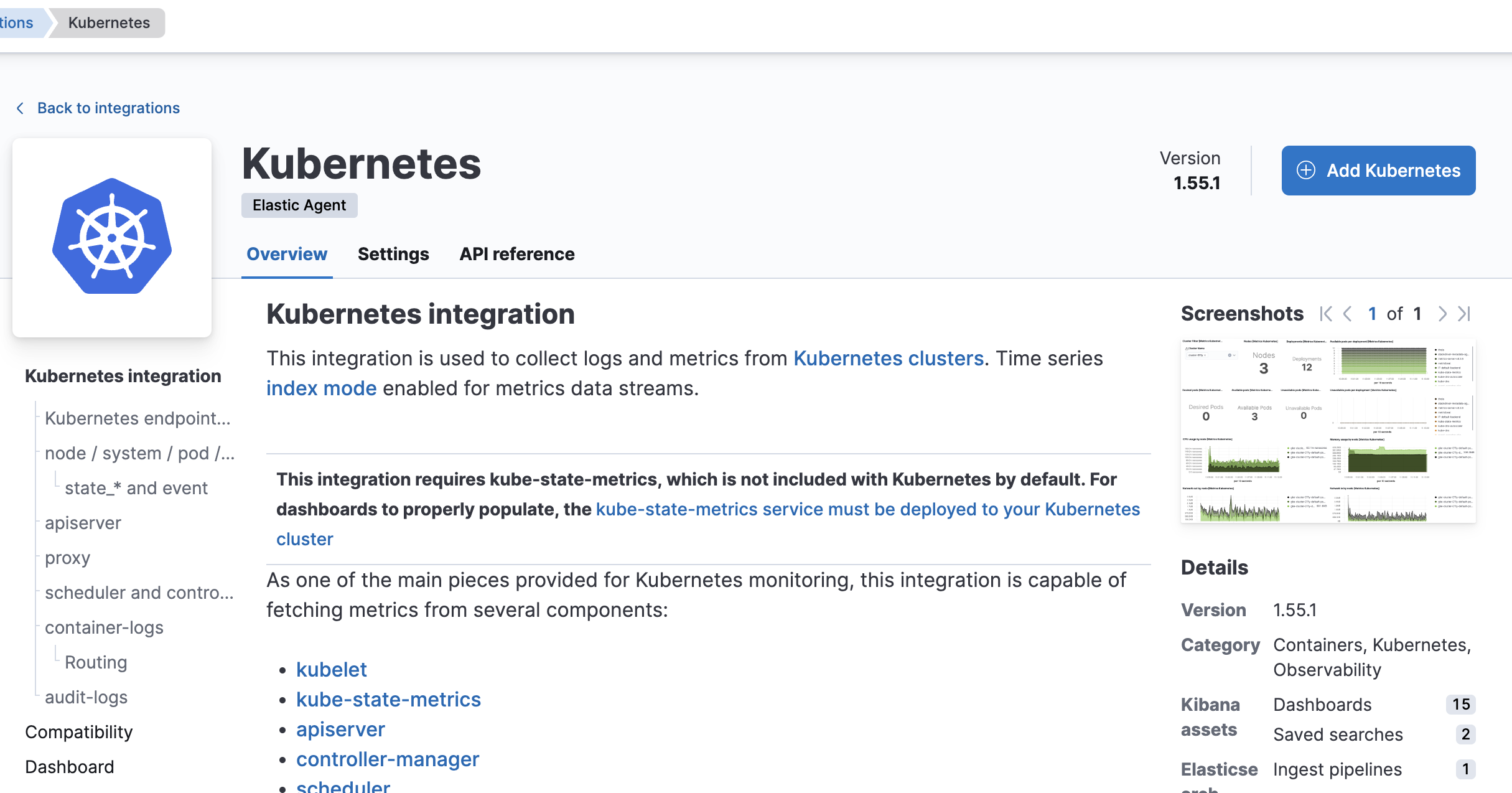The width and height of the screenshot is (1512, 793).
Task: Go to audit-logs sidebar entry
Action: click(x=86, y=697)
